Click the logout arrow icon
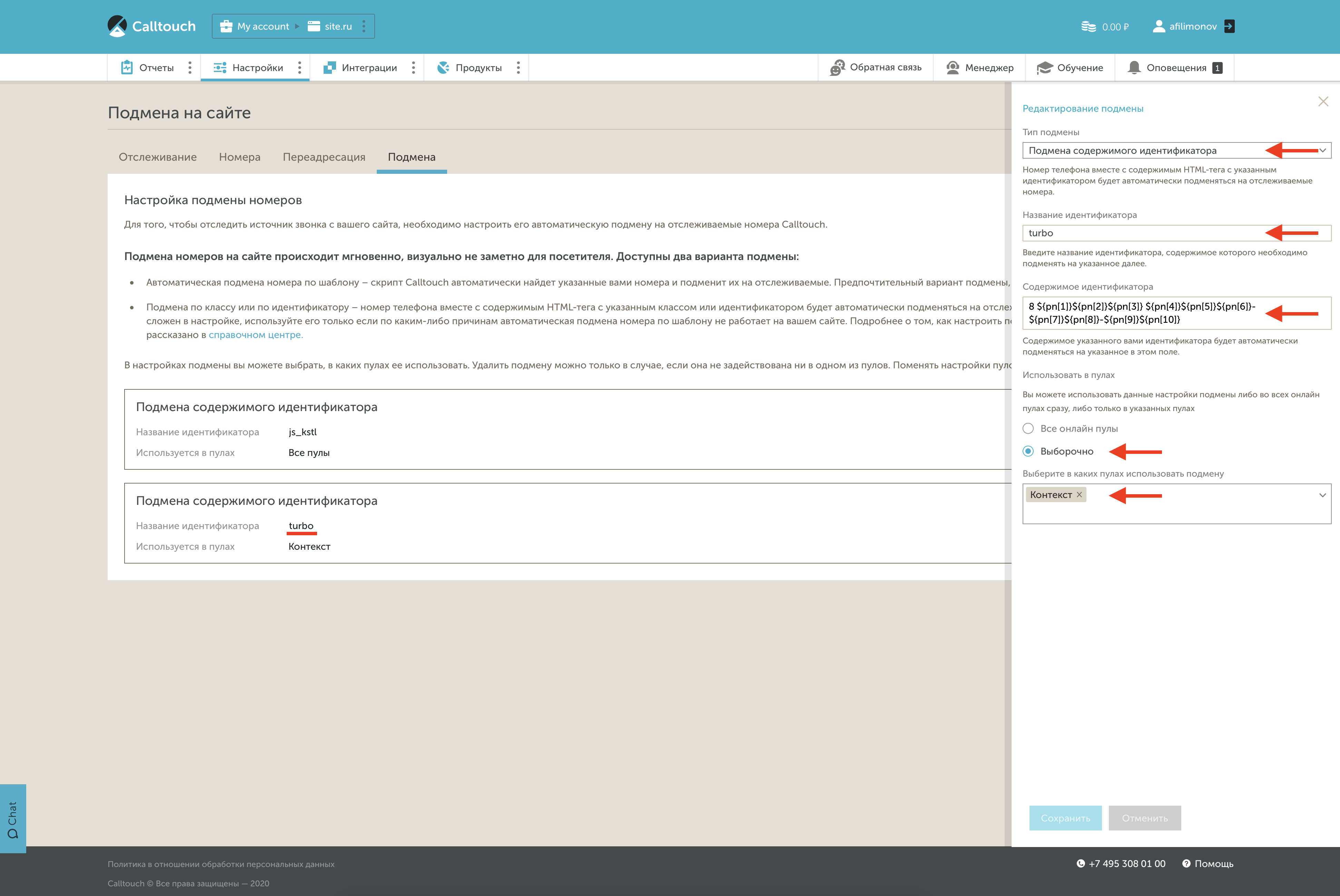The image size is (1340, 896). click(x=1229, y=26)
